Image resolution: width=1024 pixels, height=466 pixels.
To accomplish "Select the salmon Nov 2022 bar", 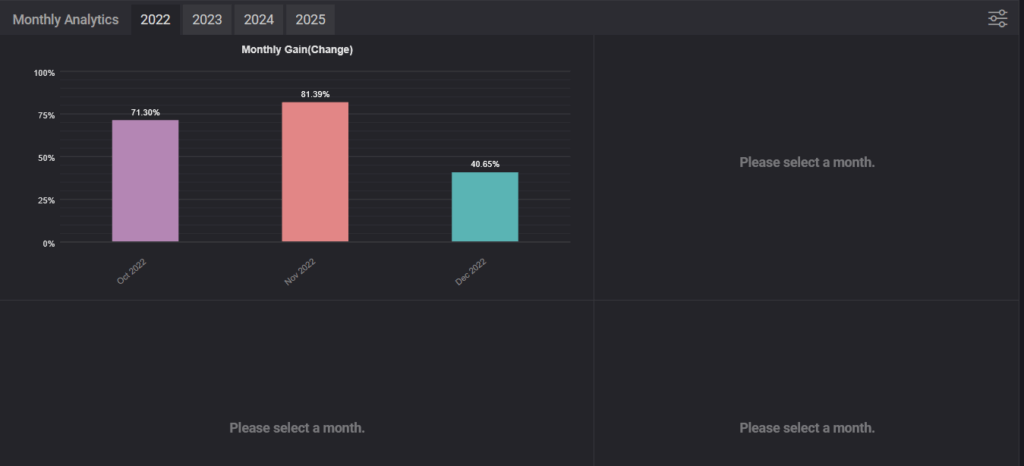I will tap(315, 172).
